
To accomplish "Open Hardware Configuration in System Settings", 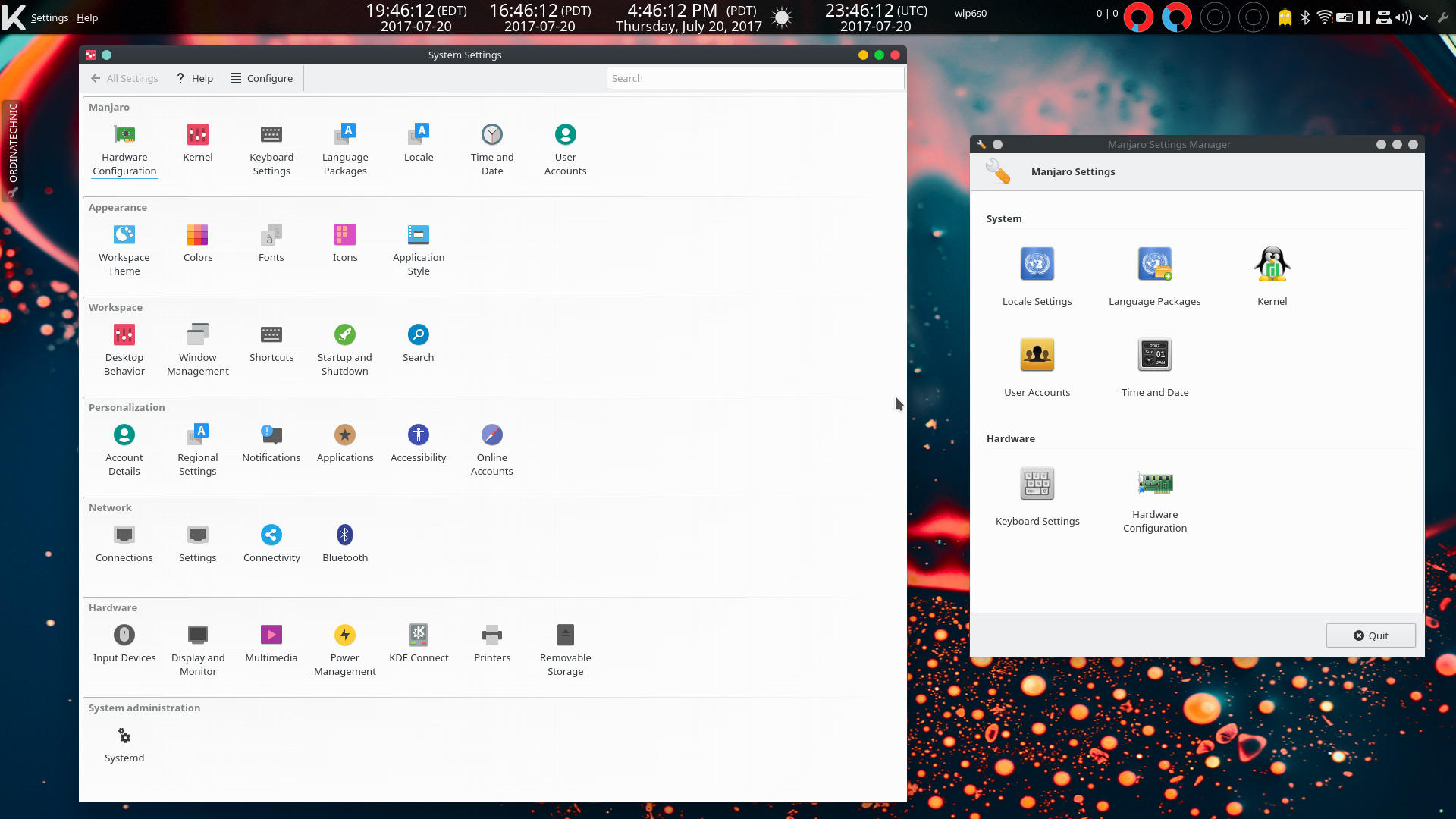I will pyautogui.click(x=124, y=150).
